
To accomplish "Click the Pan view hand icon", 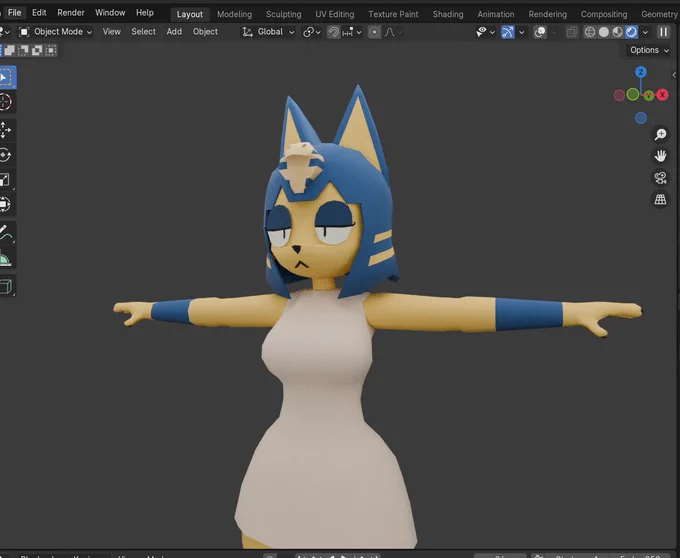I will pyautogui.click(x=660, y=156).
